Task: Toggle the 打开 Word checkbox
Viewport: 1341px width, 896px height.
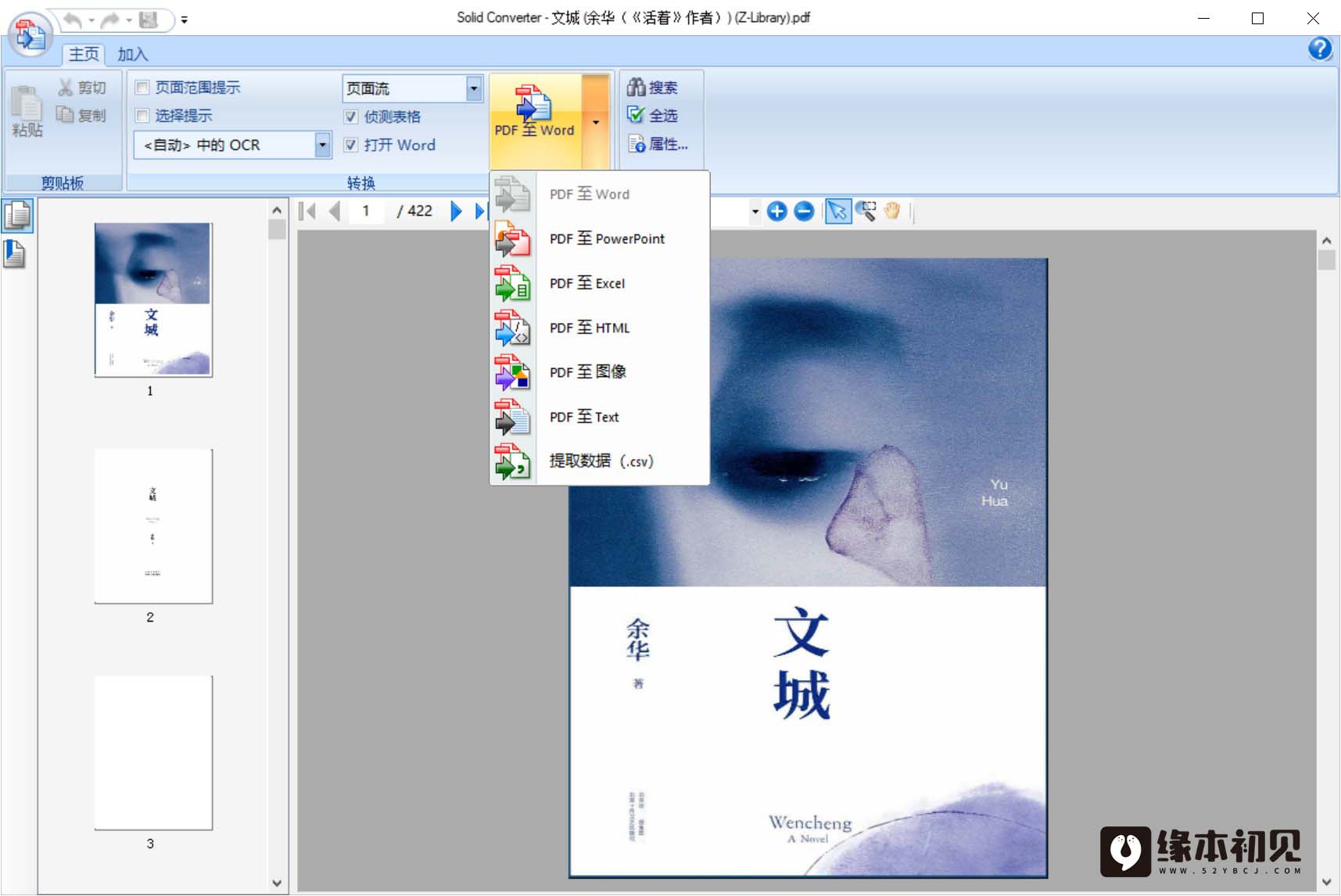Action: (x=351, y=145)
